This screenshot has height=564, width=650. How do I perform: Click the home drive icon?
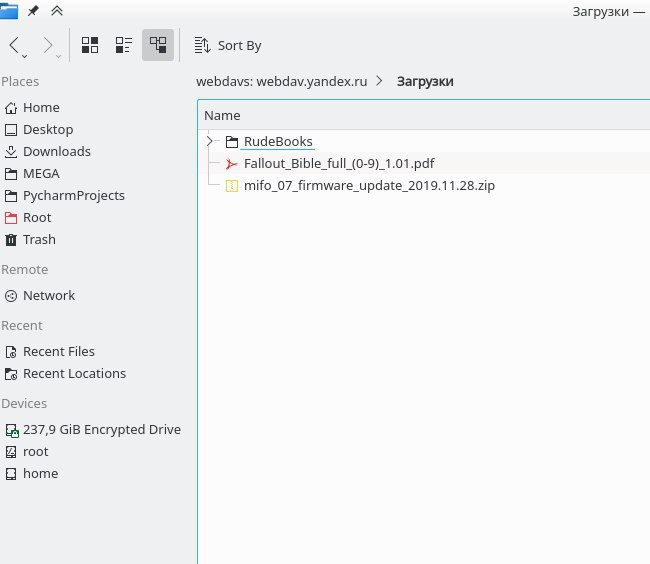[11, 474]
